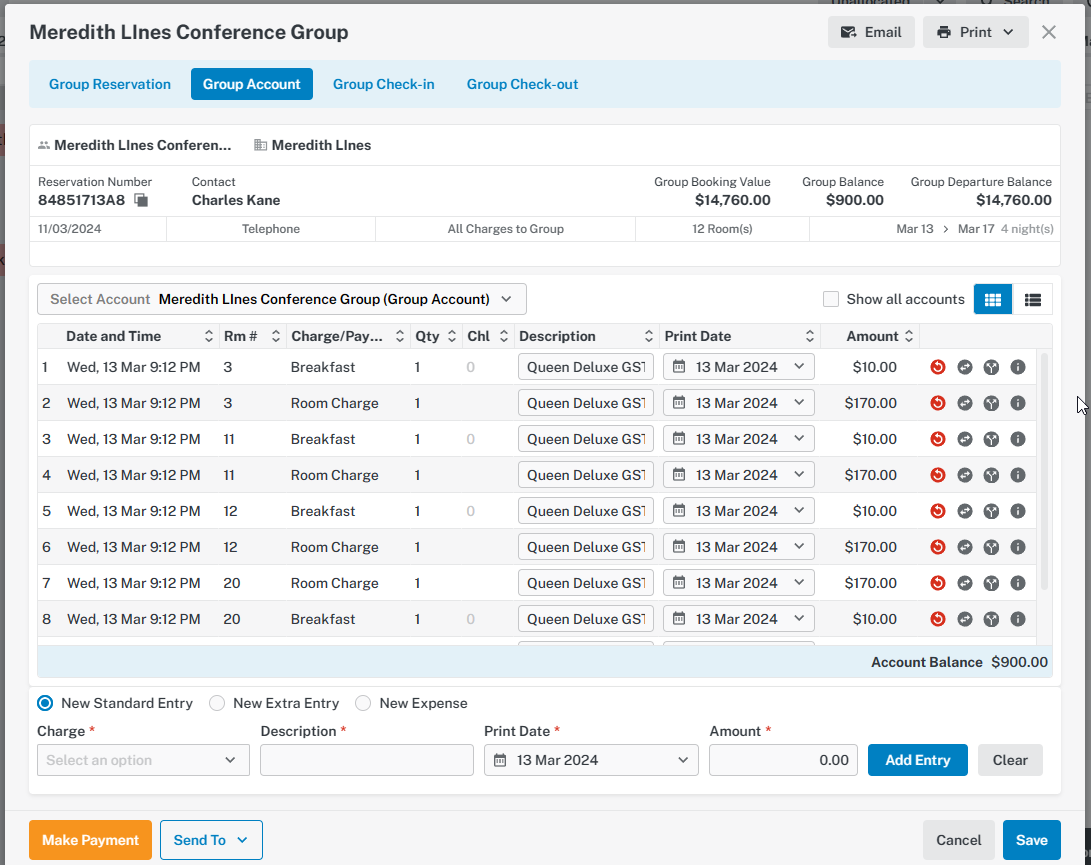Image resolution: width=1091 pixels, height=865 pixels.
Task: Select the New Extra Entry option
Action: (217, 704)
